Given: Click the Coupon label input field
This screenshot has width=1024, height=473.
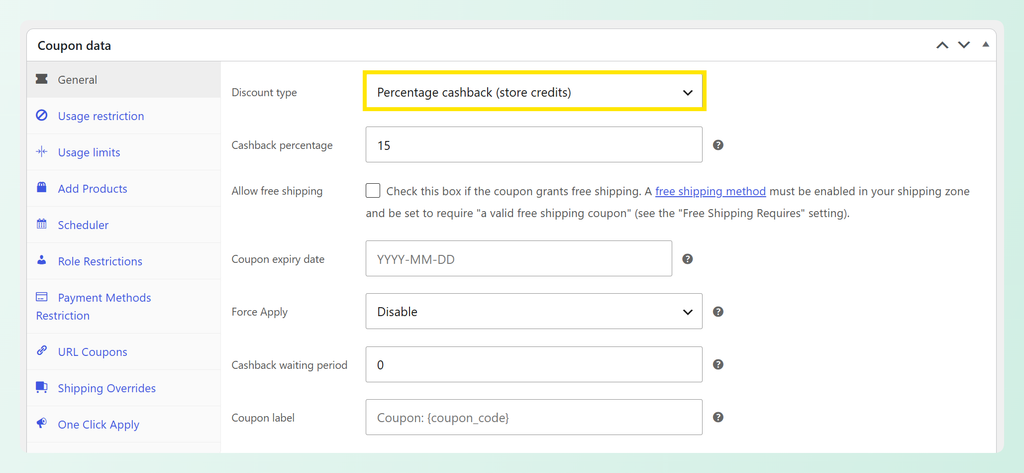Looking at the screenshot, I should tap(534, 417).
